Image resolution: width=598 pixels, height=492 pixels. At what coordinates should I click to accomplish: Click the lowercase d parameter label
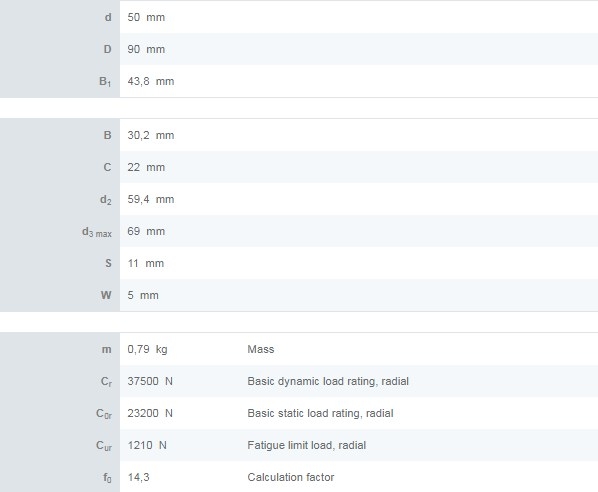click(108, 17)
